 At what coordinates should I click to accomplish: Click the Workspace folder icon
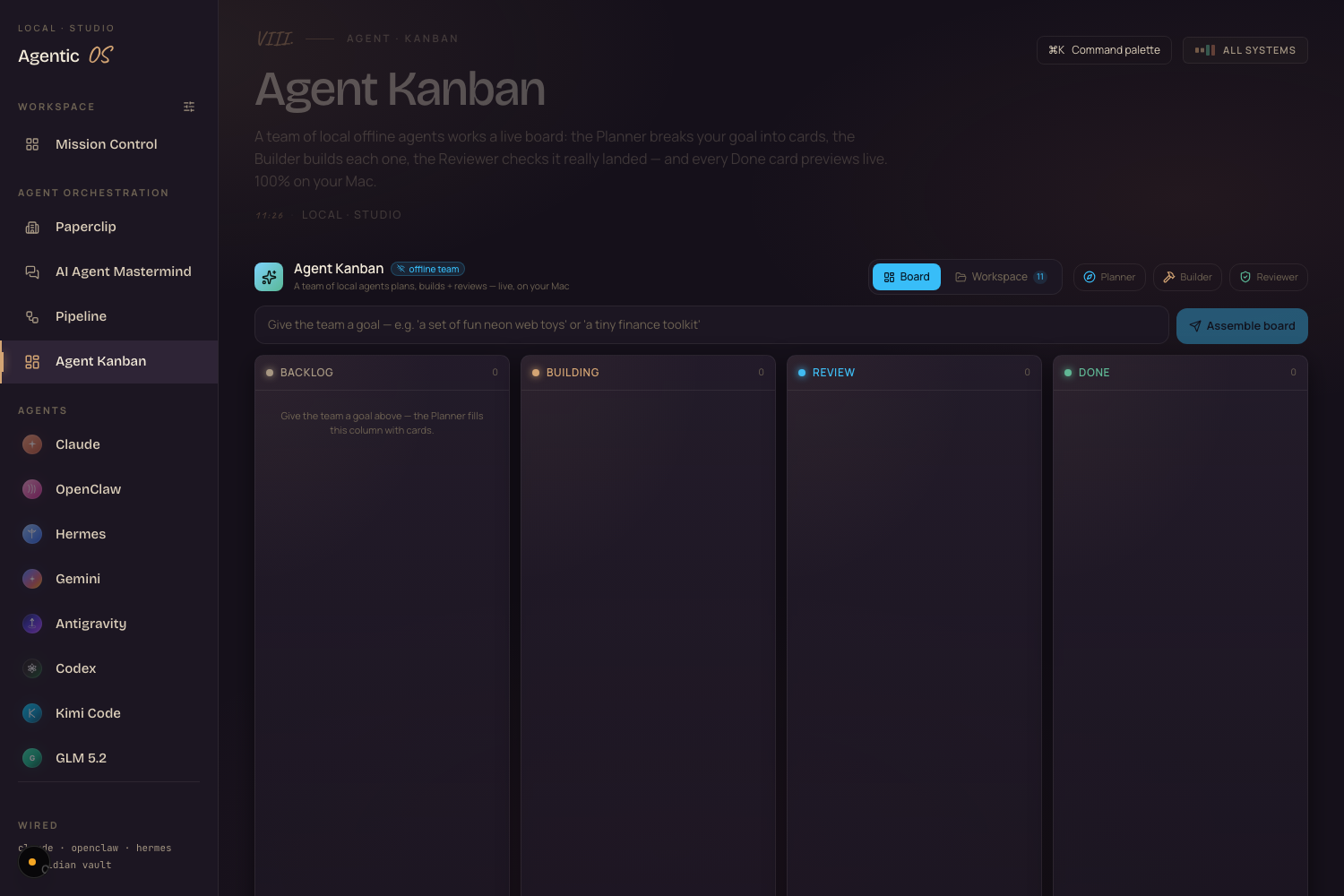tap(961, 277)
